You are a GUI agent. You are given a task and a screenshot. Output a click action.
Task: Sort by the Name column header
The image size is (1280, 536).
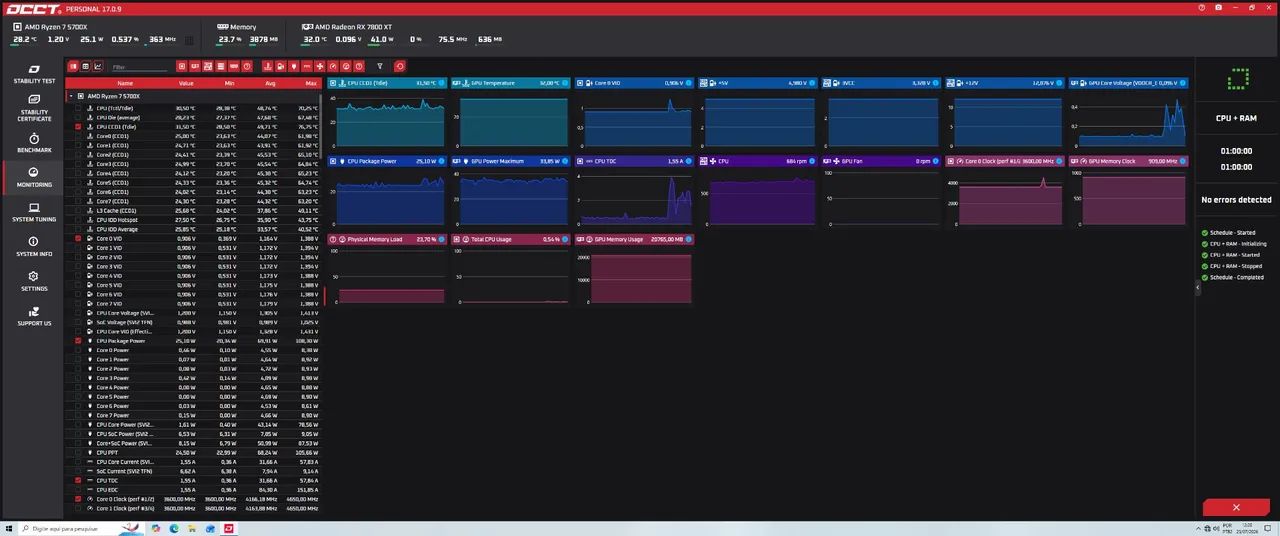tap(125, 83)
